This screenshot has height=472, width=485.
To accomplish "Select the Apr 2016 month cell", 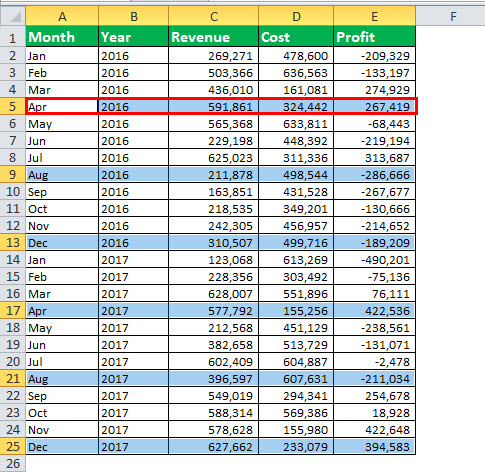I will [x=62, y=107].
